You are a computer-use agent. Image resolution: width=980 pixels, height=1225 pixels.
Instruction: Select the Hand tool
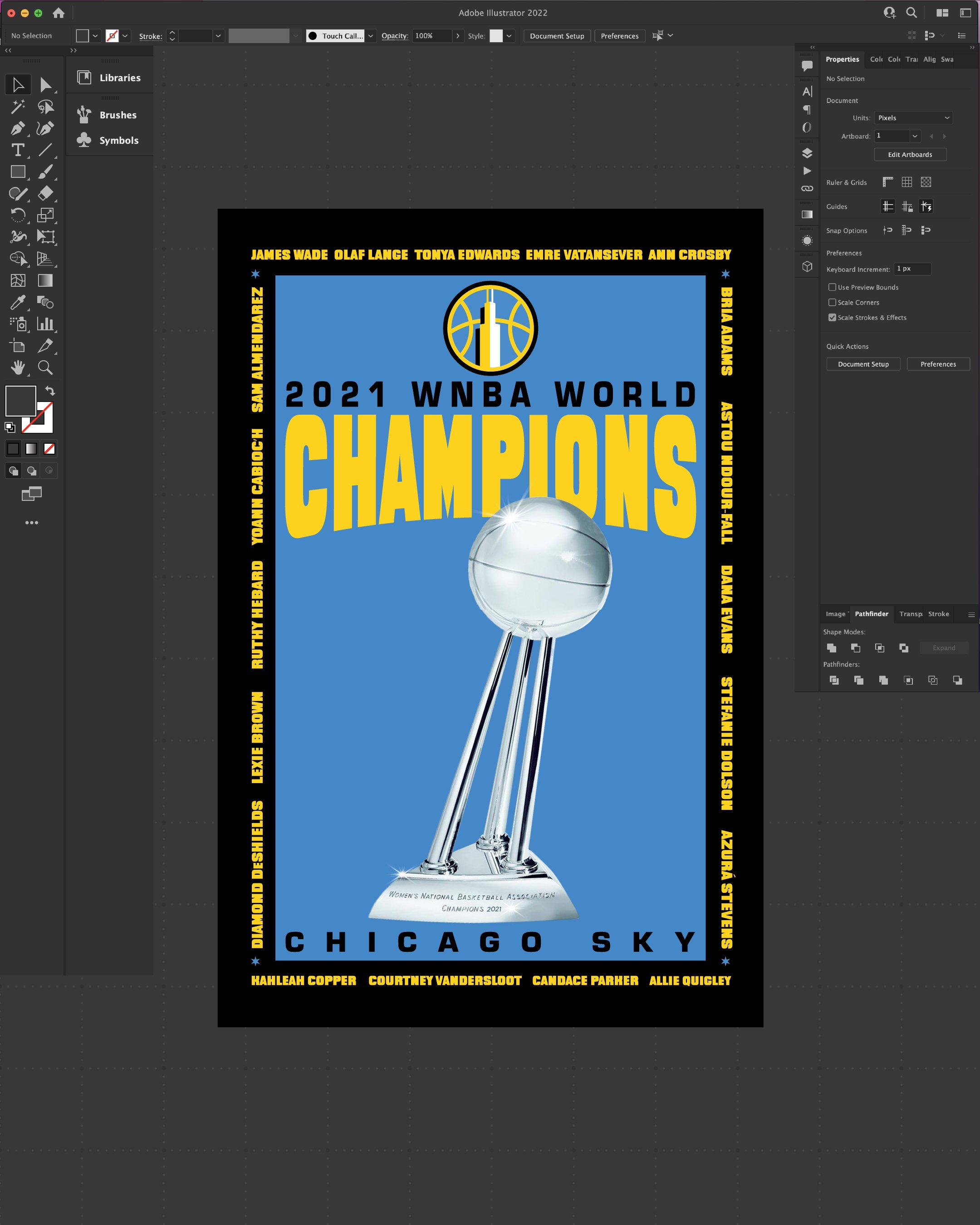[x=18, y=367]
